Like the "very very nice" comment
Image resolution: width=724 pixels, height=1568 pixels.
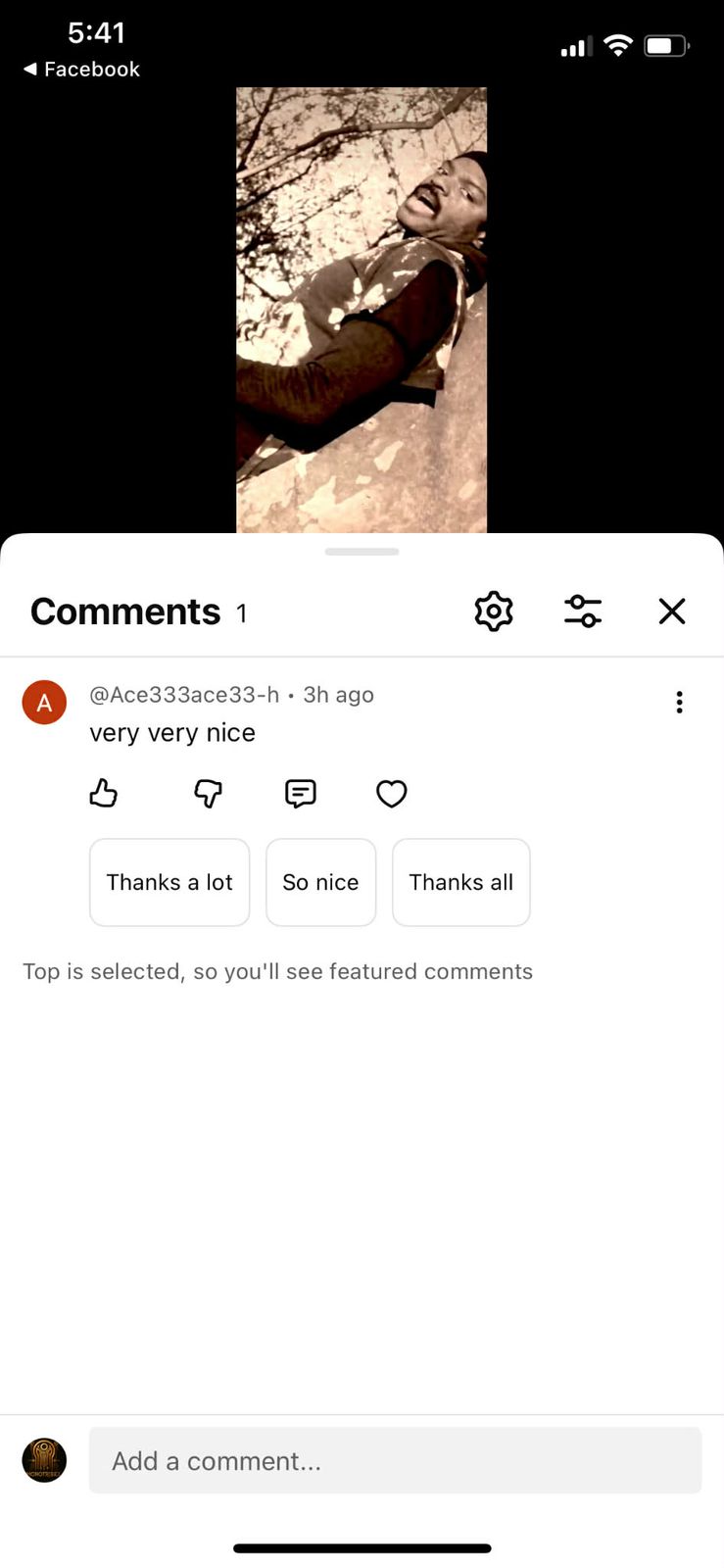coord(104,793)
